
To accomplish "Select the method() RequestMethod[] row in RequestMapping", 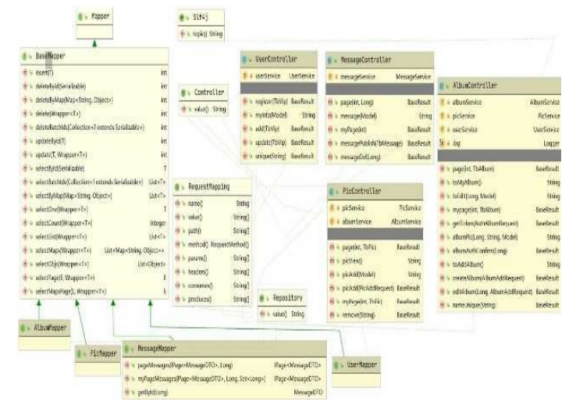I will click(212, 245).
